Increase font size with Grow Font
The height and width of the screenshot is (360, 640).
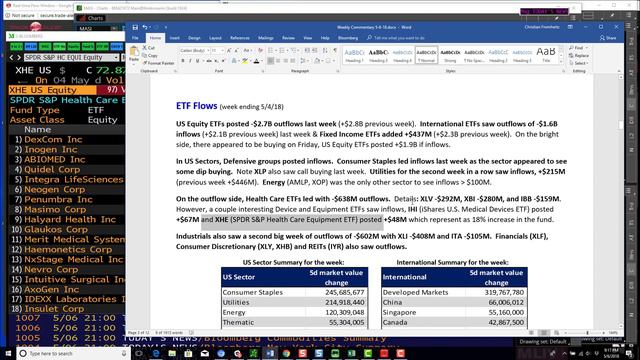click(x=229, y=50)
